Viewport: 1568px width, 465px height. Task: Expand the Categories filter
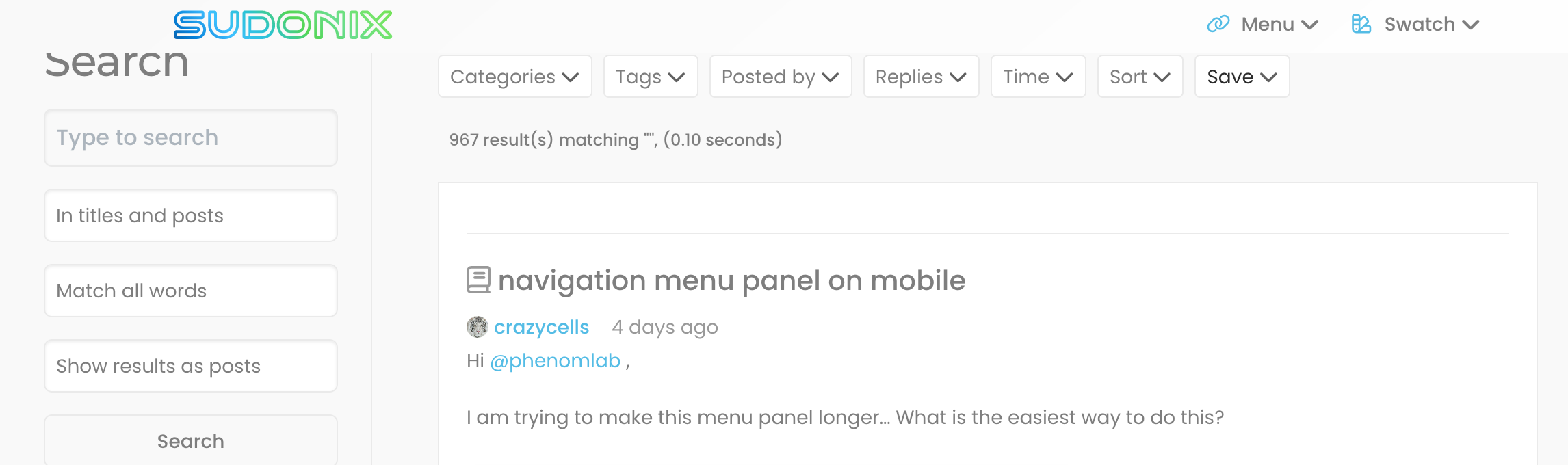click(x=514, y=77)
